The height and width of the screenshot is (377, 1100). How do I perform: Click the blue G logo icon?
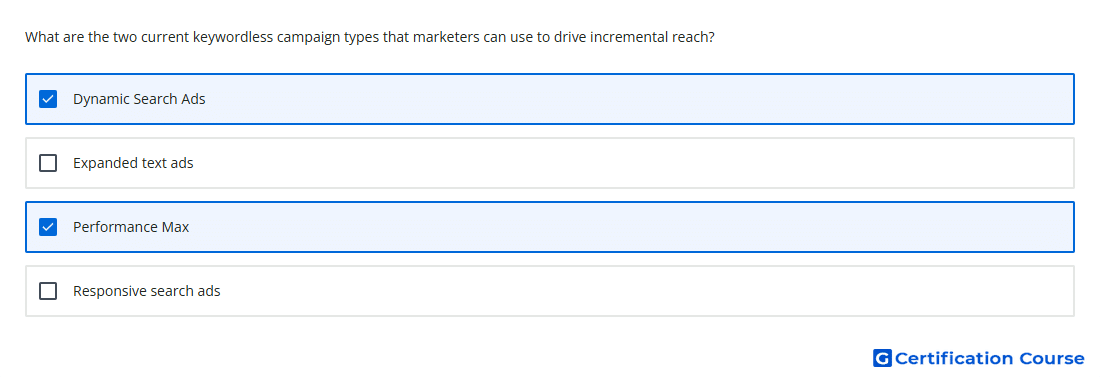[882, 358]
